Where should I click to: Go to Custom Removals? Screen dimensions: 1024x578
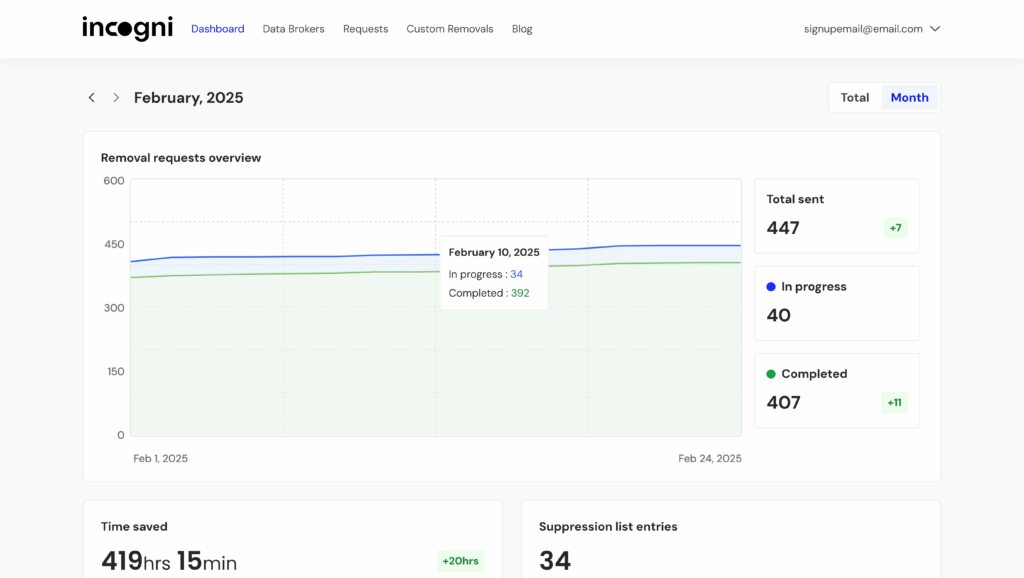coord(449,29)
